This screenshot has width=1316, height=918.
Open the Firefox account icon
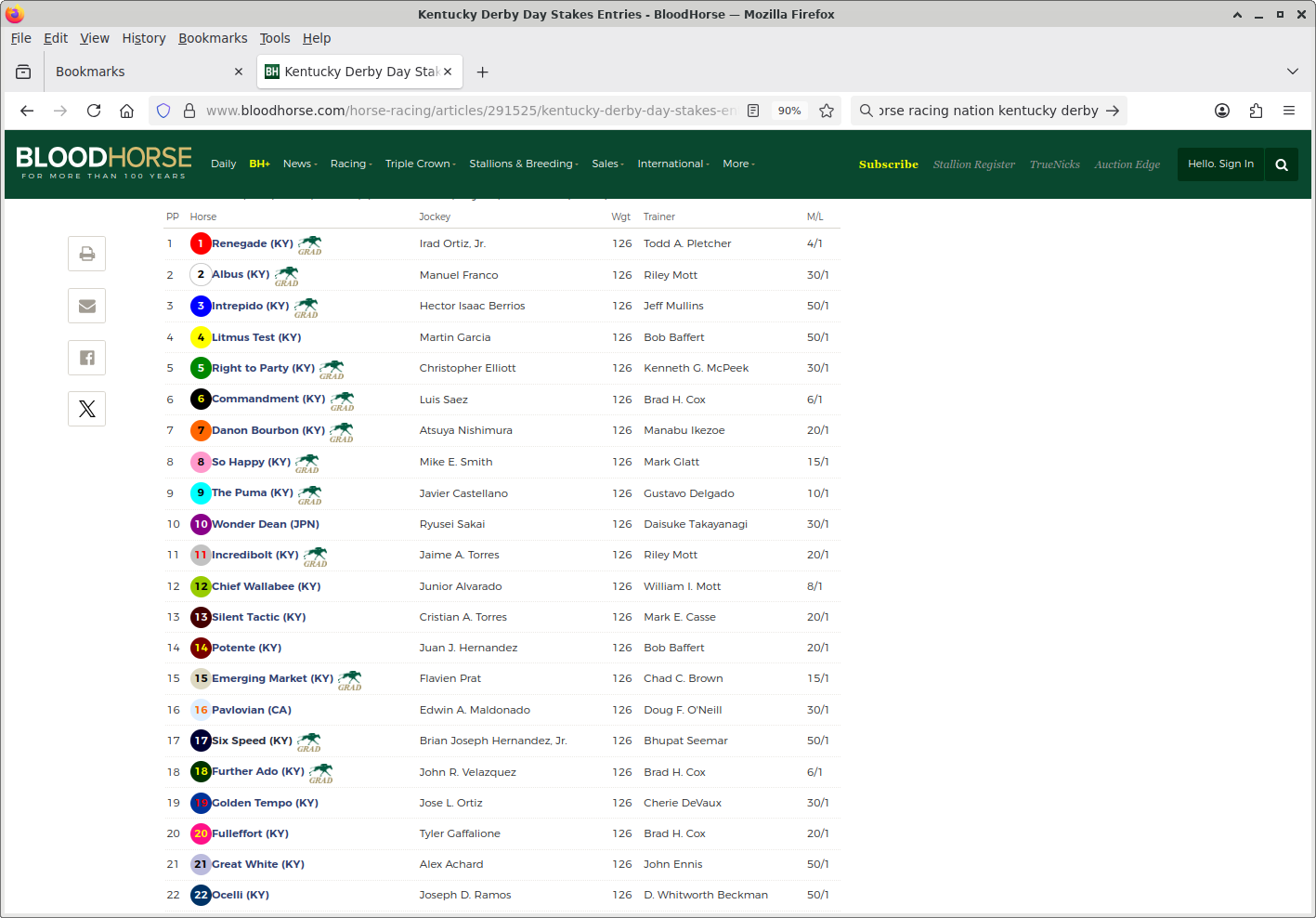[x=1222, y=111]
